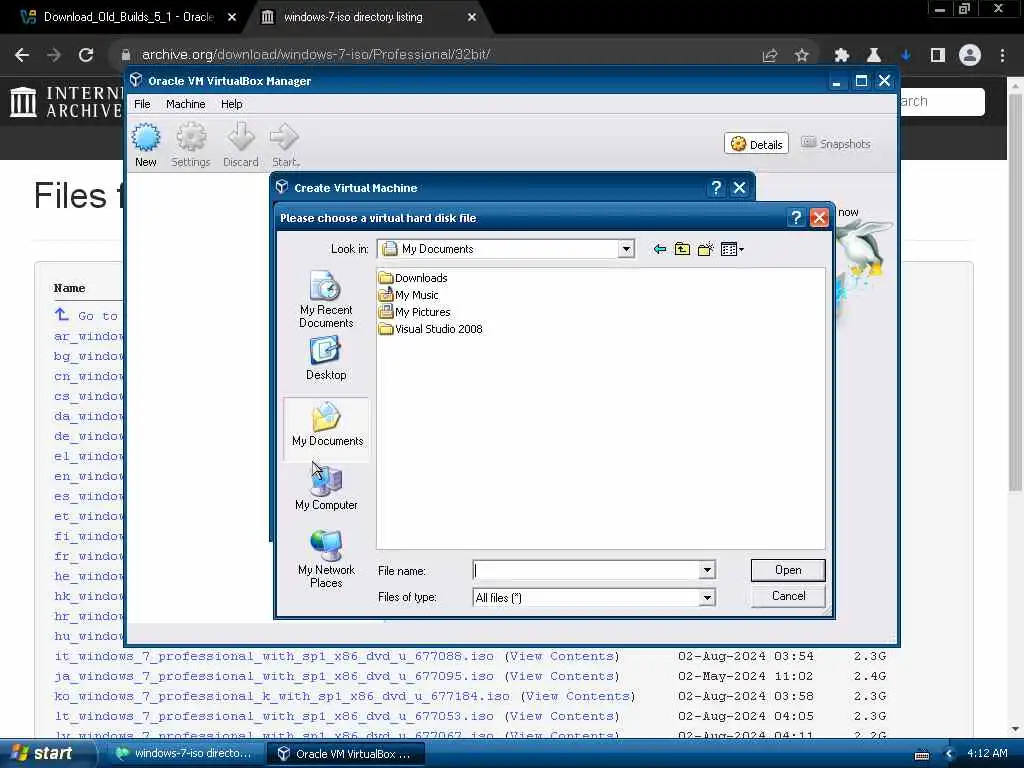Select the My Music folder
The width and height of the screenshot is (1024, 768).
click(x=409, y=295)
